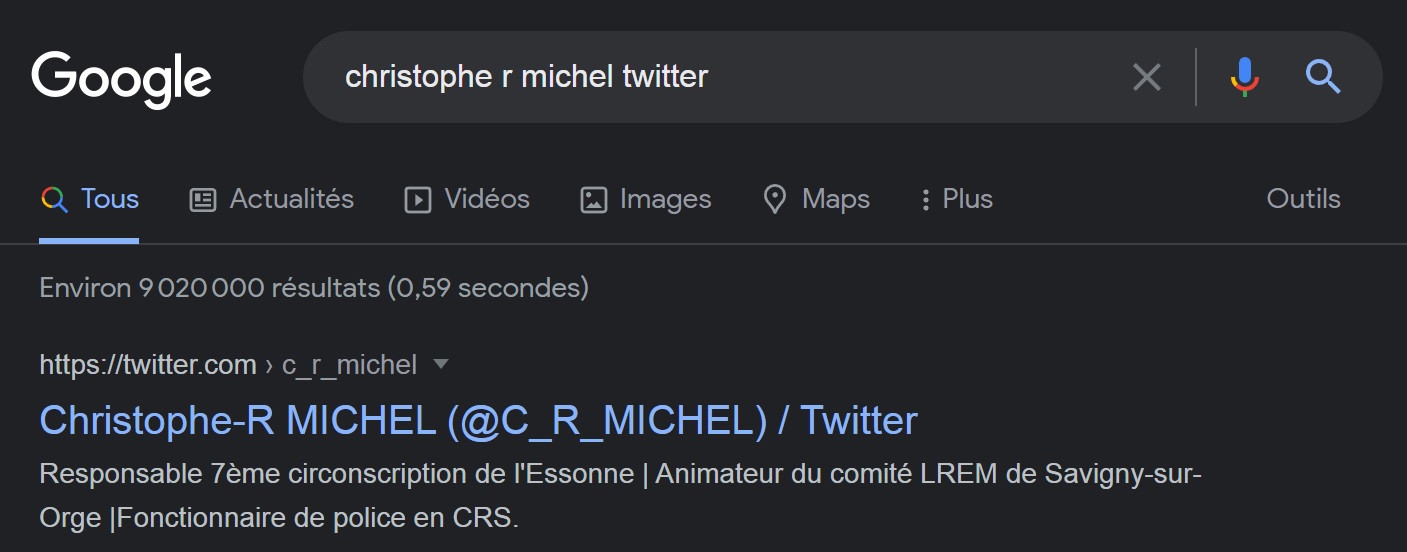
Task: Click the Environ 9 020 000 résultats text
Action: 314,288
